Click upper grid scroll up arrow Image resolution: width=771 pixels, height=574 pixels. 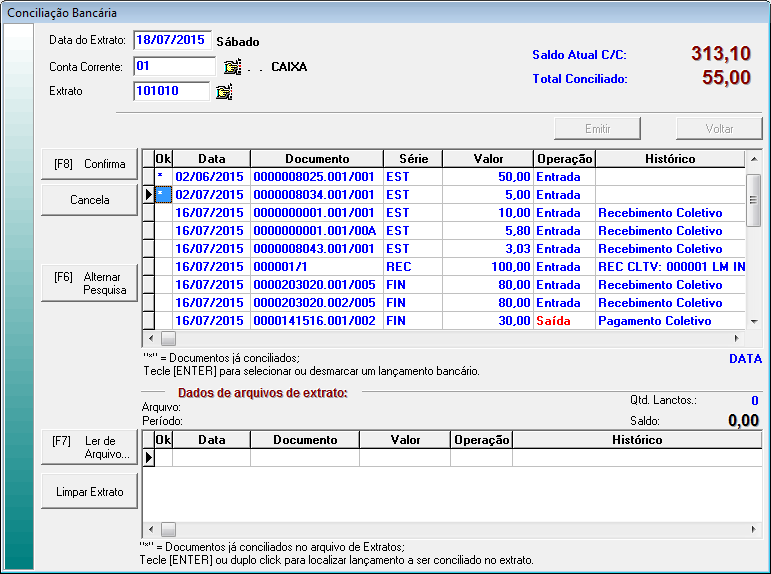point(754,159)
